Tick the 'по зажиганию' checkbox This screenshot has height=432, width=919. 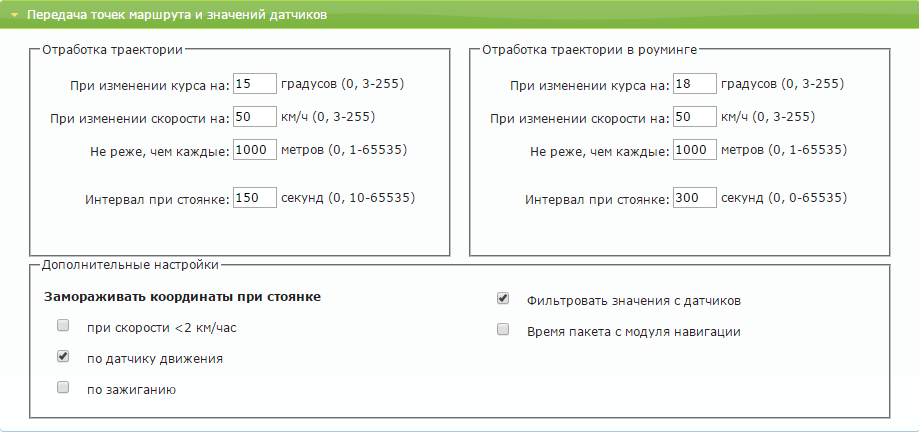(63, 387)
